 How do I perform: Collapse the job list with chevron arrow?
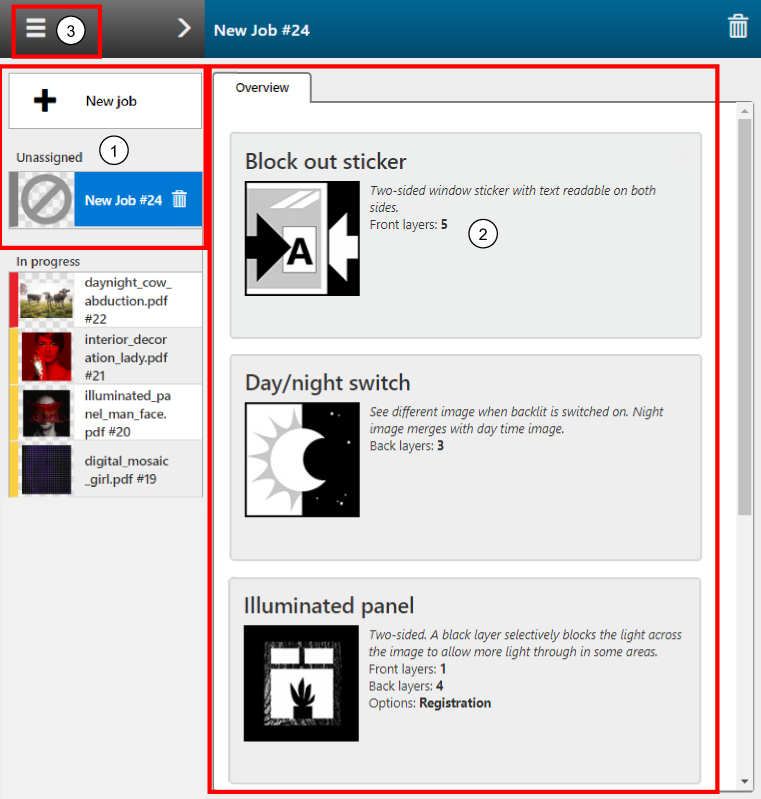[184, 28]
